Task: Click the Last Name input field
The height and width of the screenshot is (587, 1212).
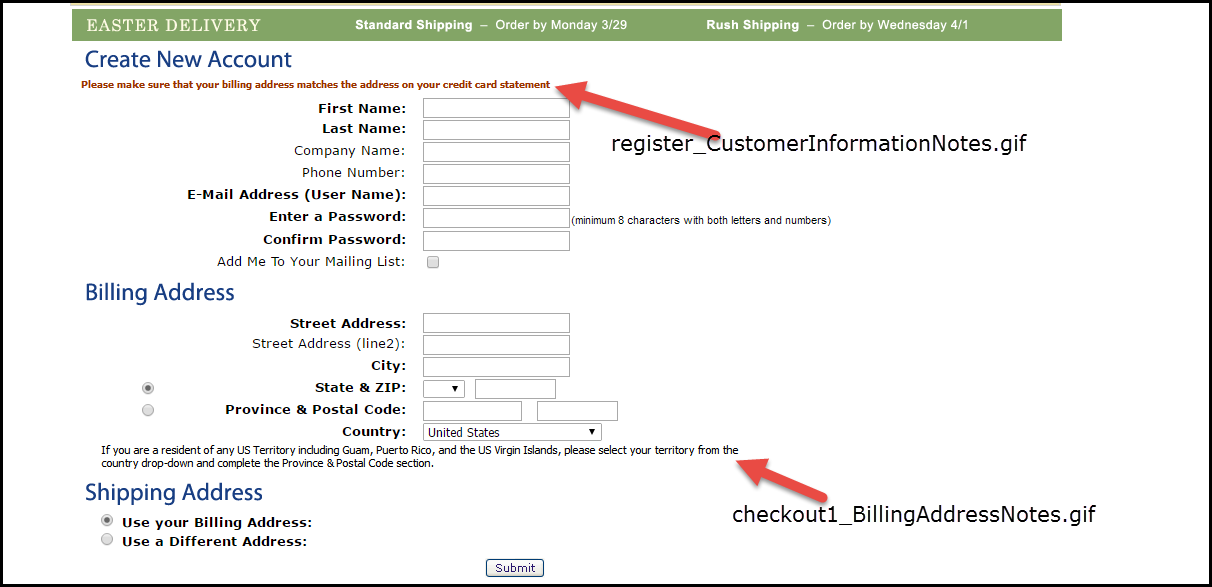Action: 496,130
